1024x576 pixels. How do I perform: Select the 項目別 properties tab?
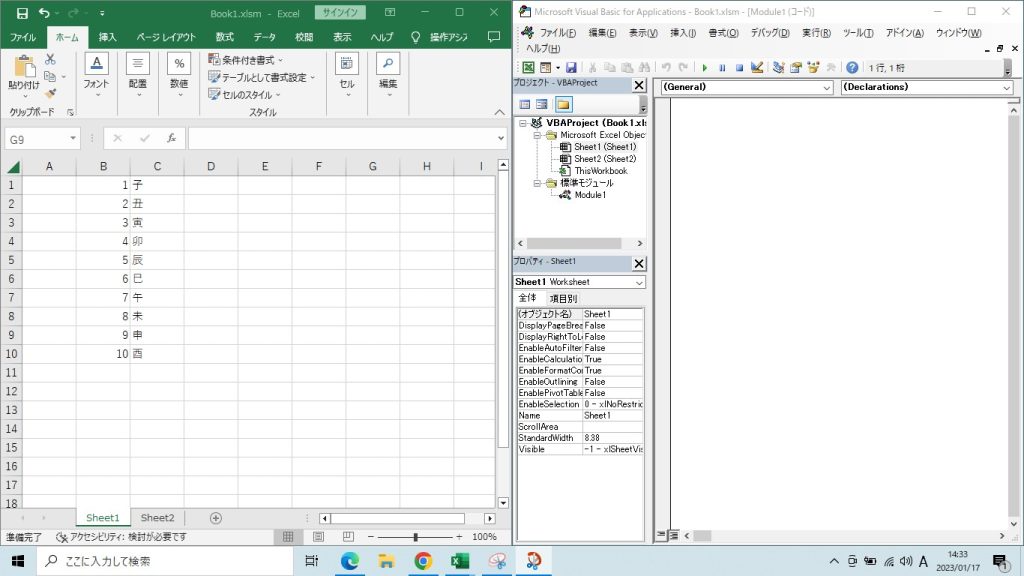(x=563, y=298)
